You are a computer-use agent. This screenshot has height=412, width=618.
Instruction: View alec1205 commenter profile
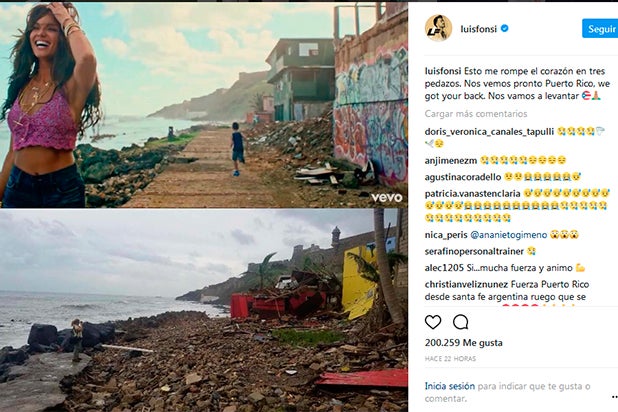coord(445,268)
